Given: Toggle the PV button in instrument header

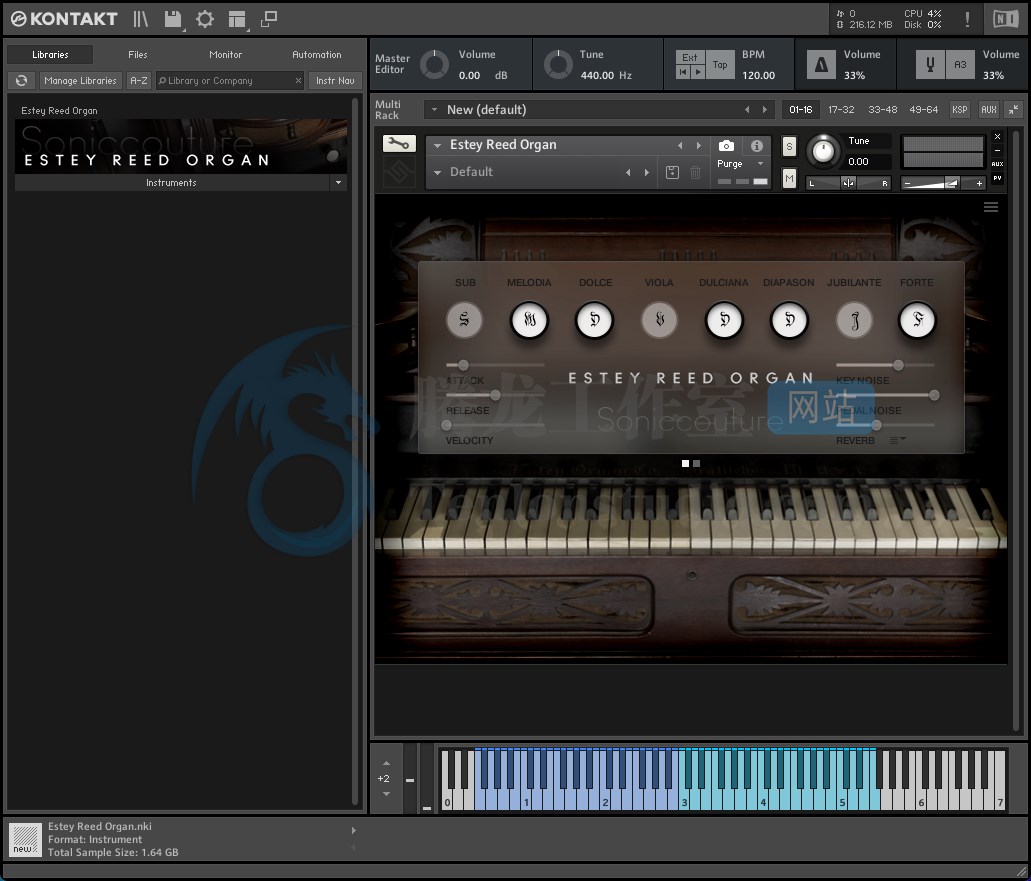Looking at the screenshot, I should point(997,178).
